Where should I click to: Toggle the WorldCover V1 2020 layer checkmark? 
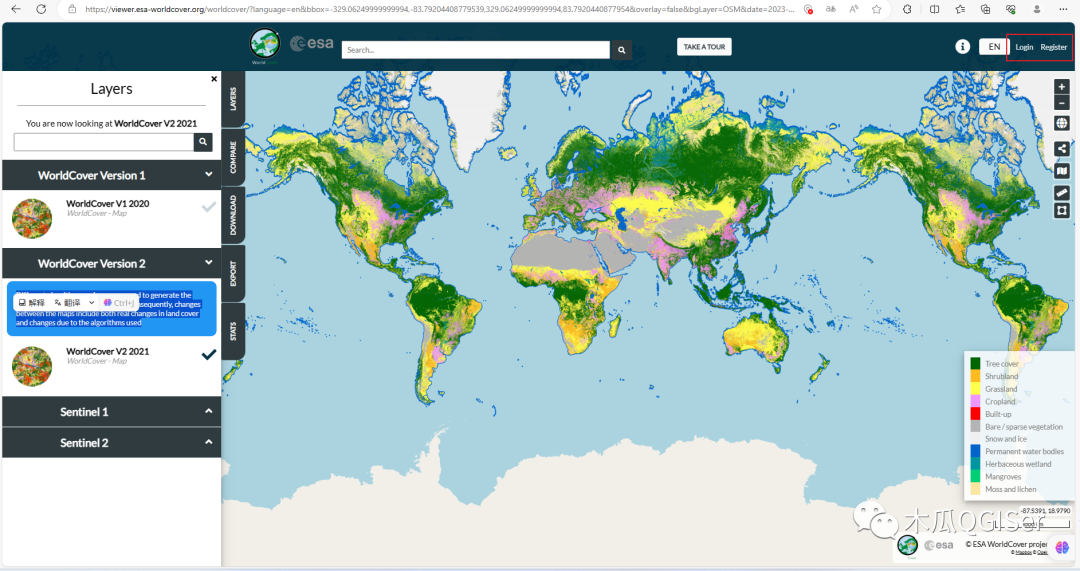[208, 207]
